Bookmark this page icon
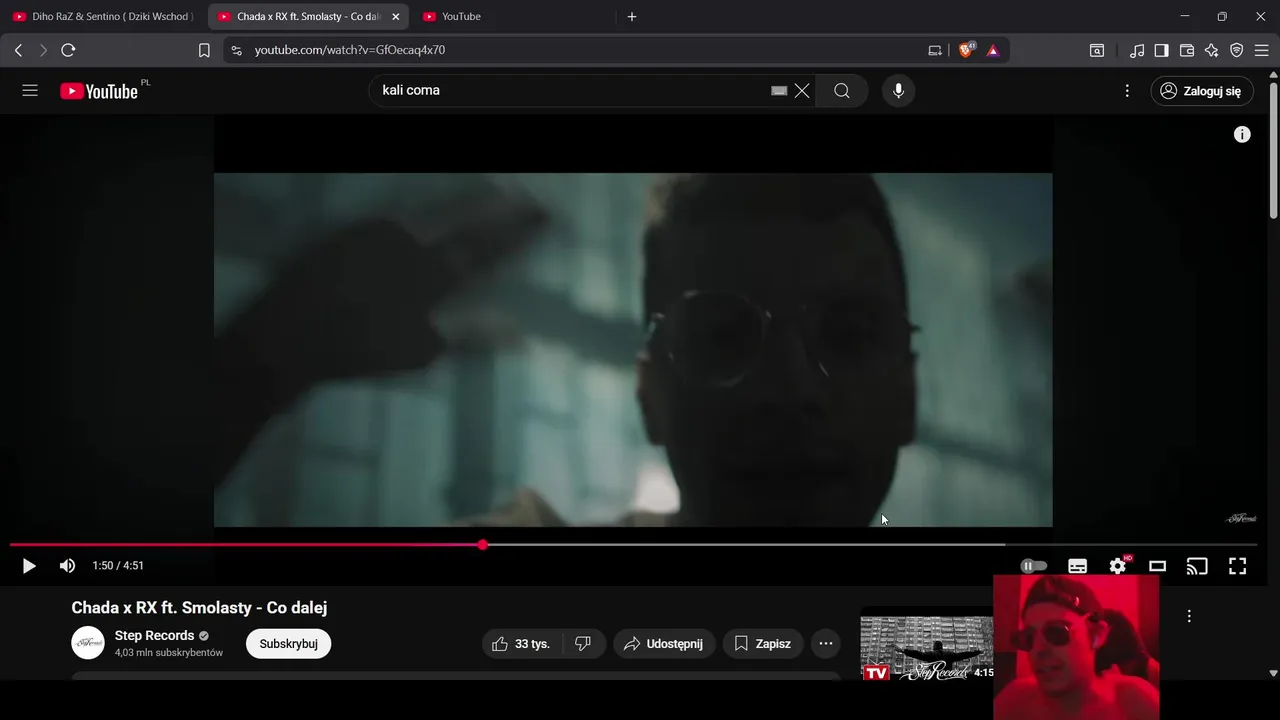The width and height of the screenshot is (1280, 720). click(204, 50)
